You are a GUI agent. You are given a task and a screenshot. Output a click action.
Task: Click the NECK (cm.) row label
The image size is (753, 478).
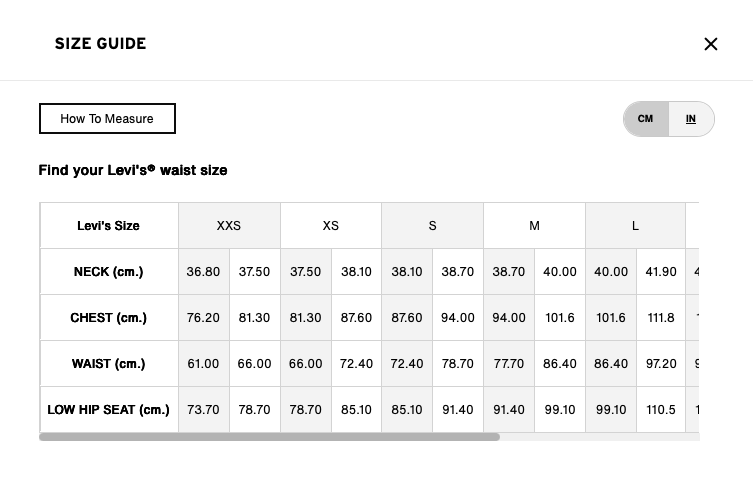click(109, 272)
